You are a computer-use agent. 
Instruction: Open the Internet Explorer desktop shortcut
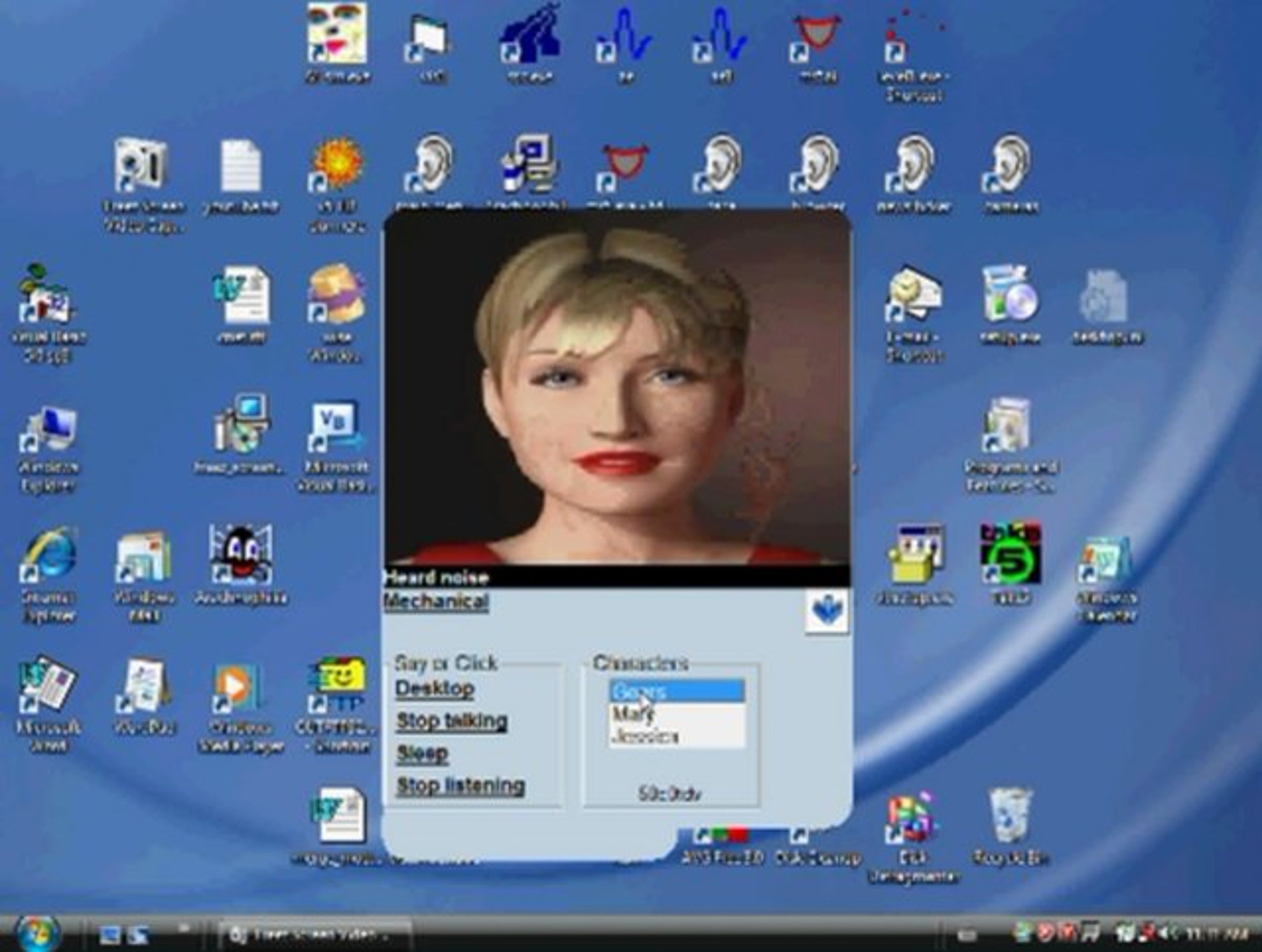tap(48, 574)
